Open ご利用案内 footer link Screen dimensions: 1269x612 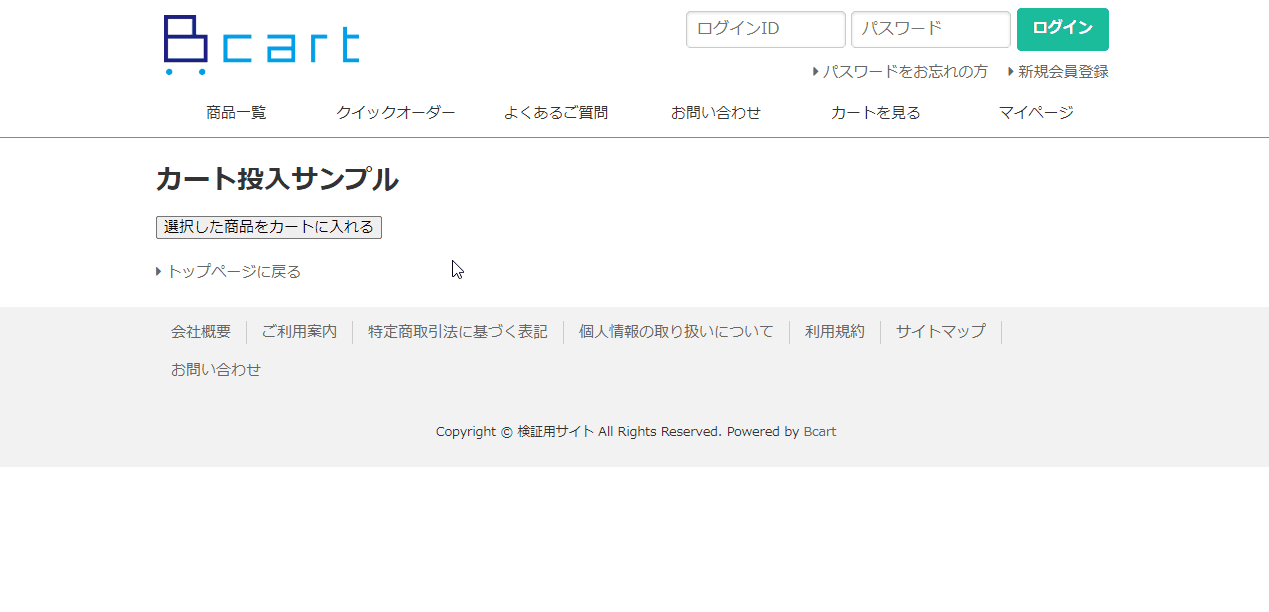[x=299, y=332]
